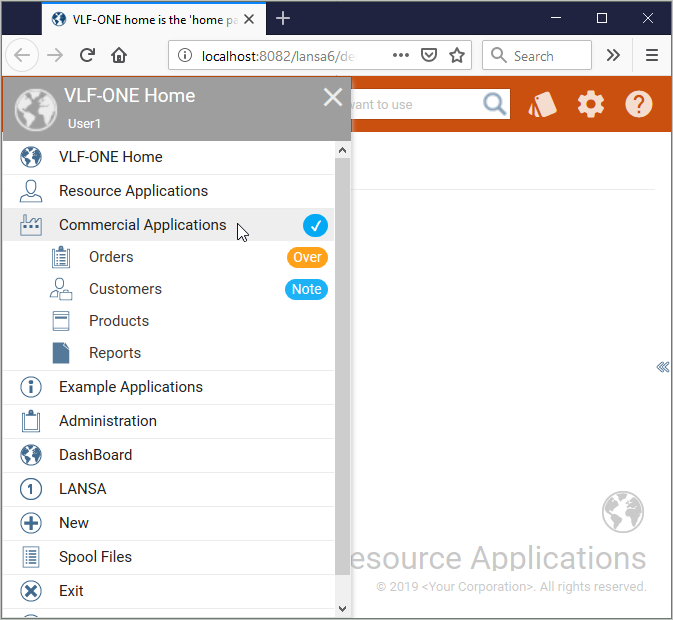Open a new browser tab
Screen dimensions: 673x620
tap(283, 18)
